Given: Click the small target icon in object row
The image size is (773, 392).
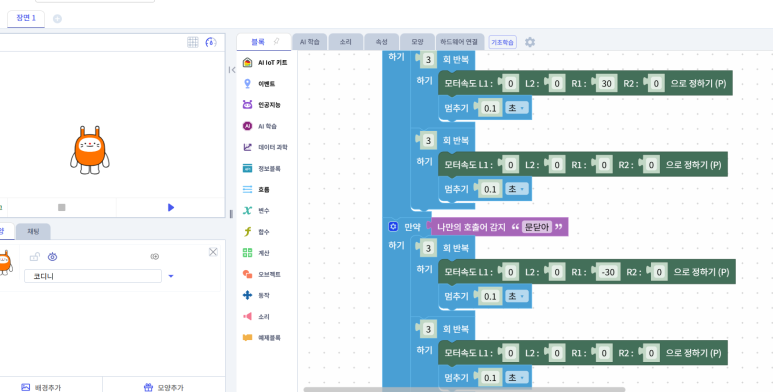Looking at the screenshot, I should click(155, 256).
